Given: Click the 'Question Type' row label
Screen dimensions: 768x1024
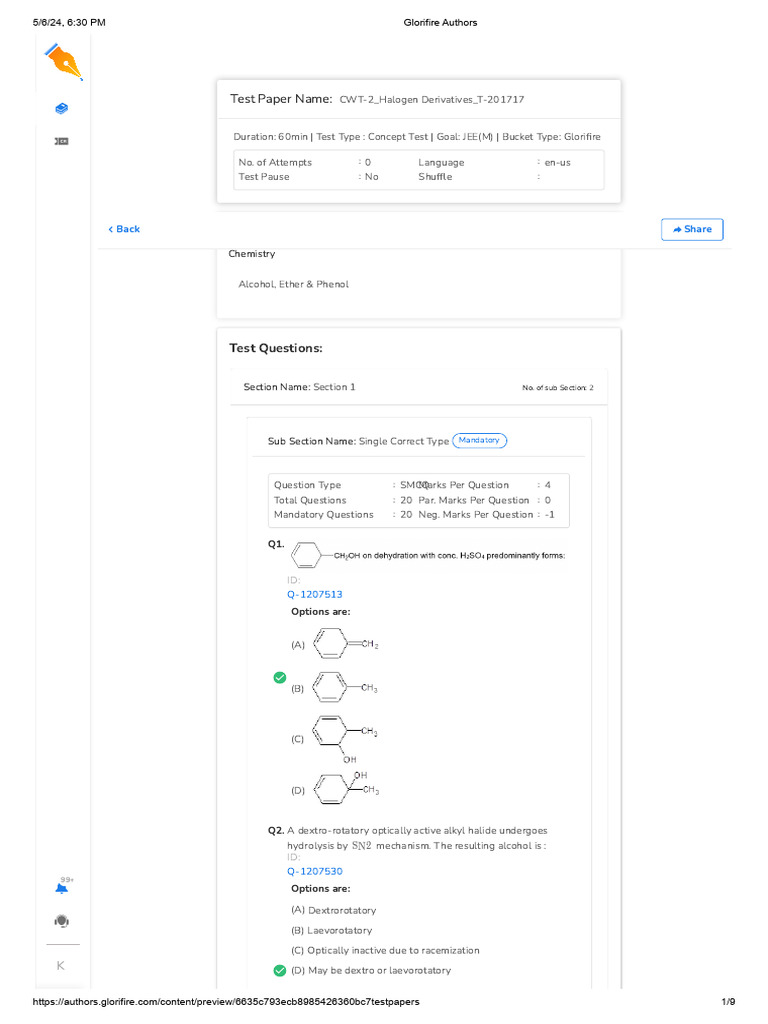Looking at the screenshot, I should pyautogui.click(x=307, y=485).
